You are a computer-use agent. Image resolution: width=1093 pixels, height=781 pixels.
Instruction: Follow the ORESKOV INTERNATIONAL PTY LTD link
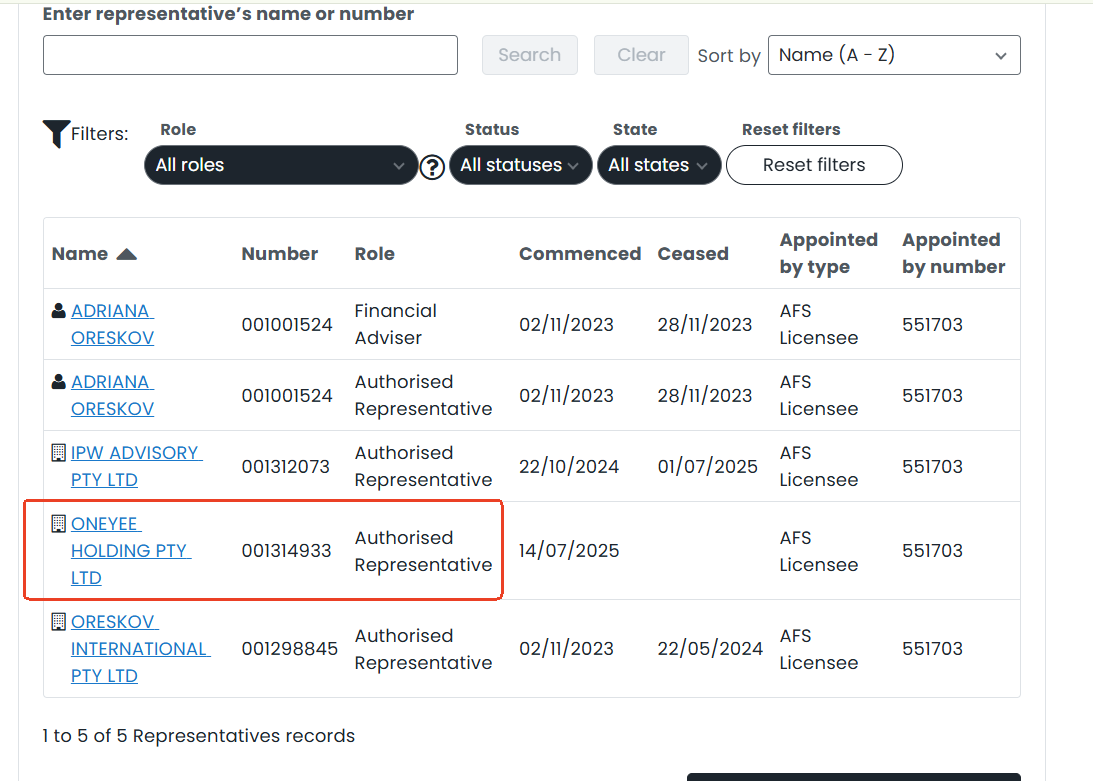pyautogui.click(x=139, y=649)
